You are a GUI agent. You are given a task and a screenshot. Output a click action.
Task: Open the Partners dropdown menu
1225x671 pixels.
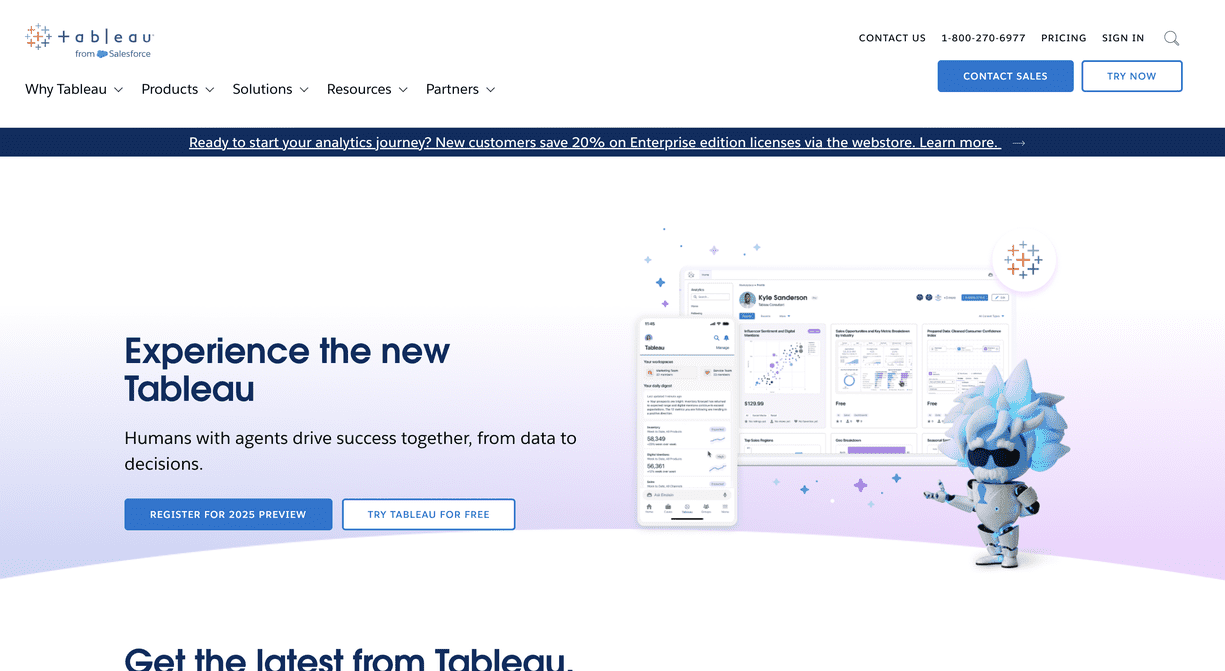click(x=460, y=89)
